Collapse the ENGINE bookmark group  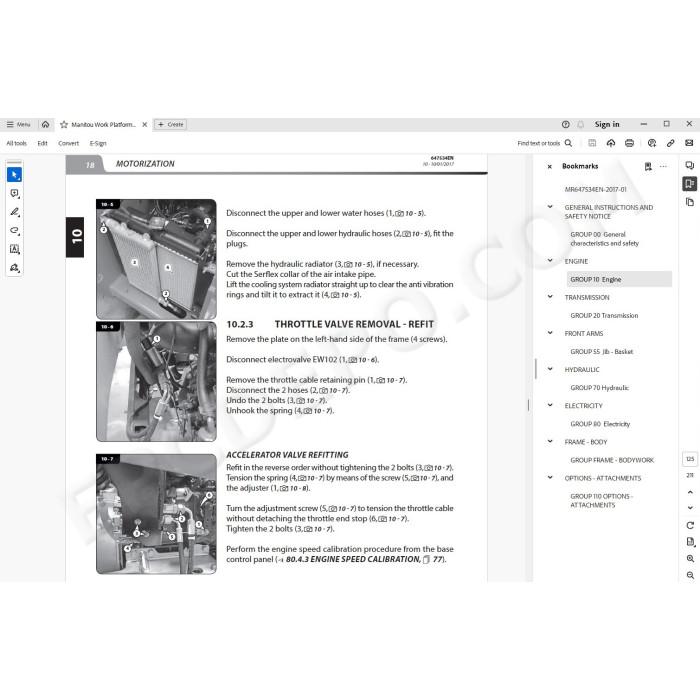pos(550,260)
